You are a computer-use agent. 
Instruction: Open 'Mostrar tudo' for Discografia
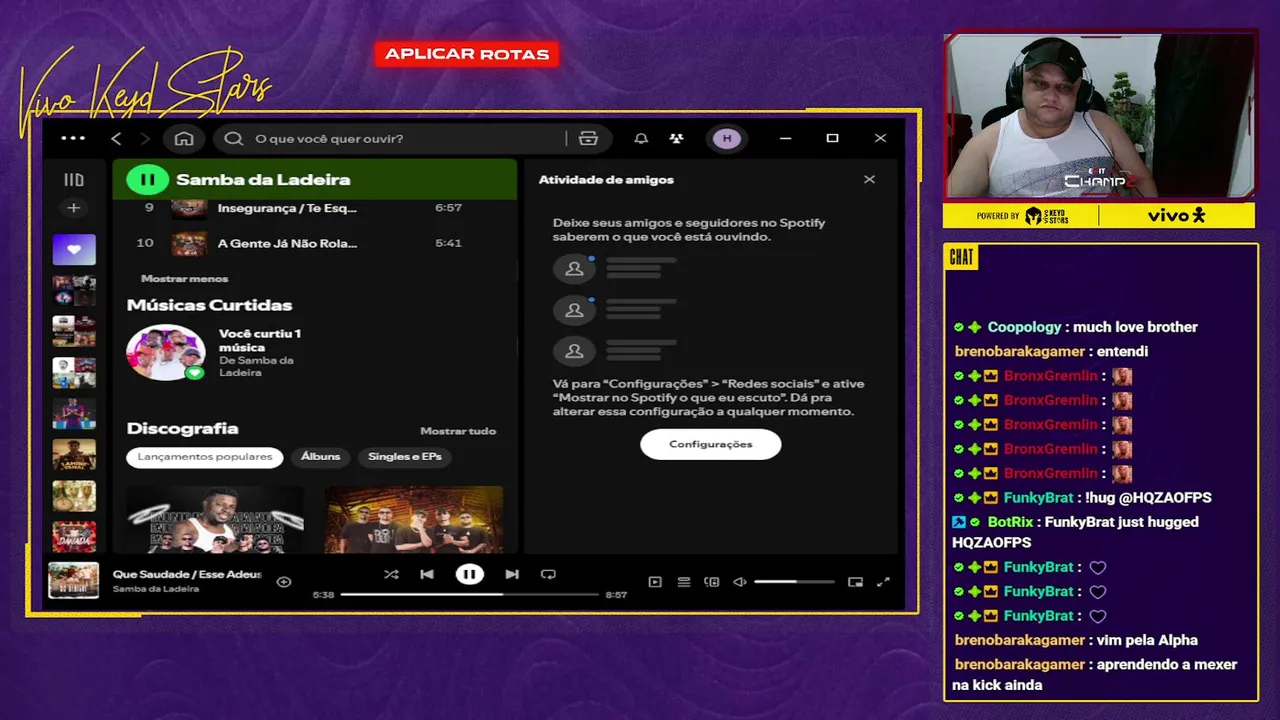point(458,431)
